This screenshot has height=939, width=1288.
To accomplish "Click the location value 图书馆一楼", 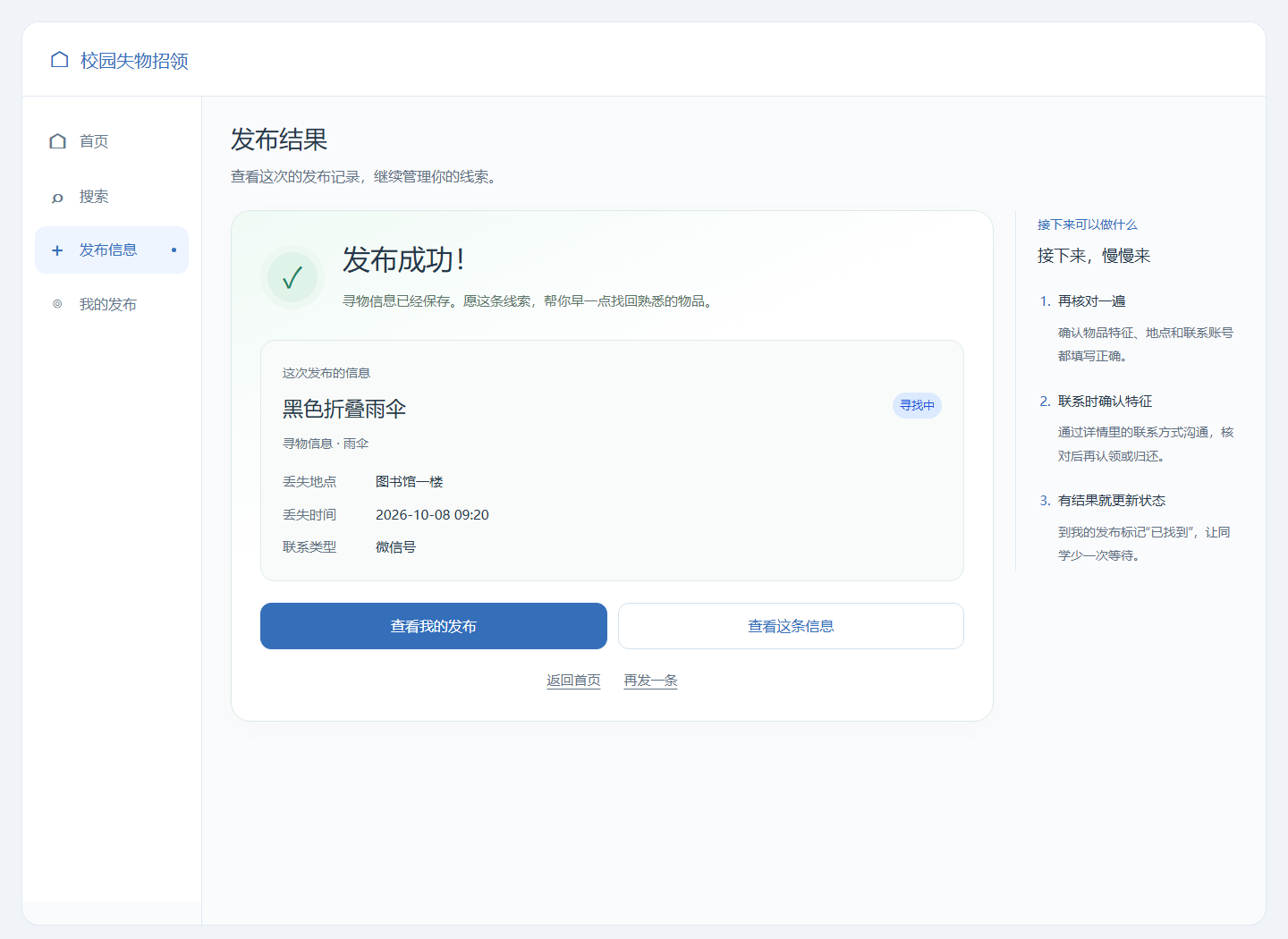I will (x=410, y=482).
